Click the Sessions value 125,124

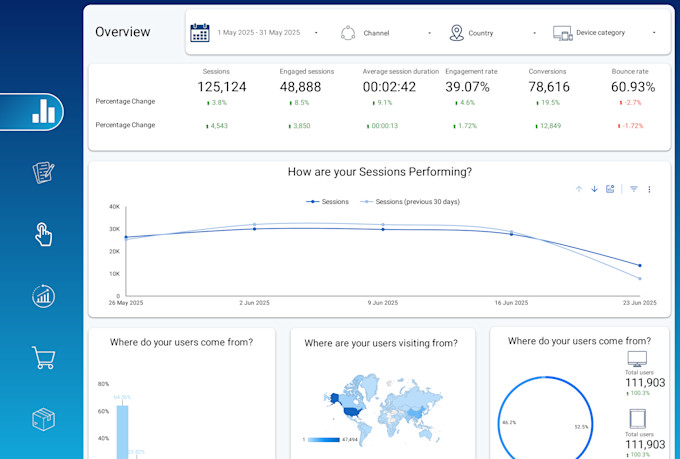coord(222,87)
